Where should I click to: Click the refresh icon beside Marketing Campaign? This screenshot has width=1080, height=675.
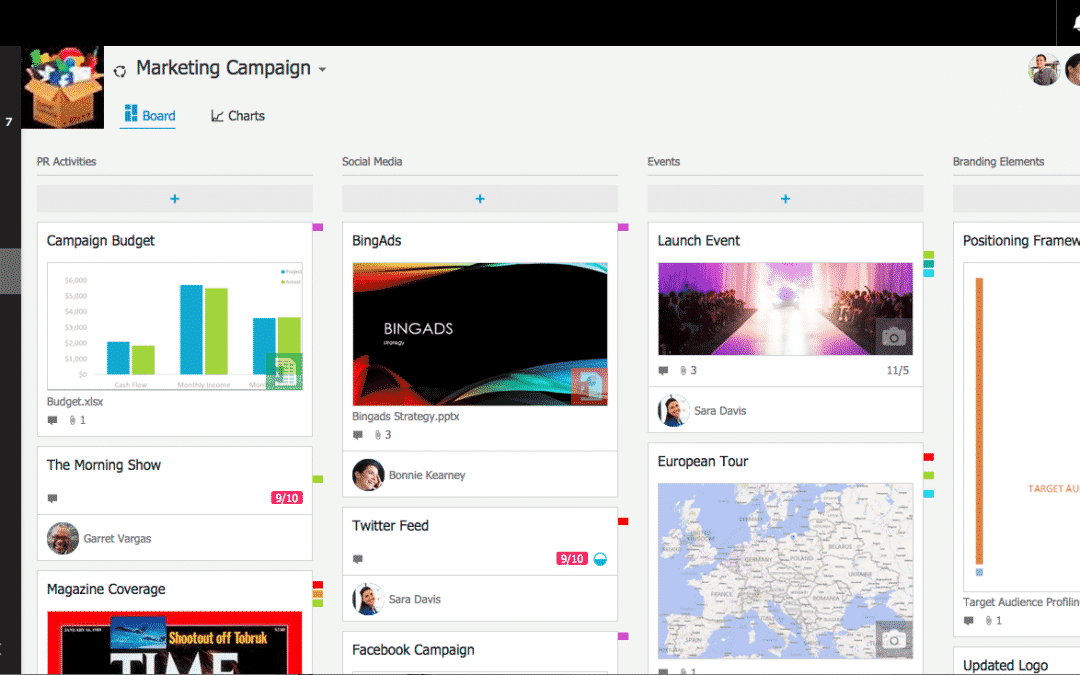[120, 71]
